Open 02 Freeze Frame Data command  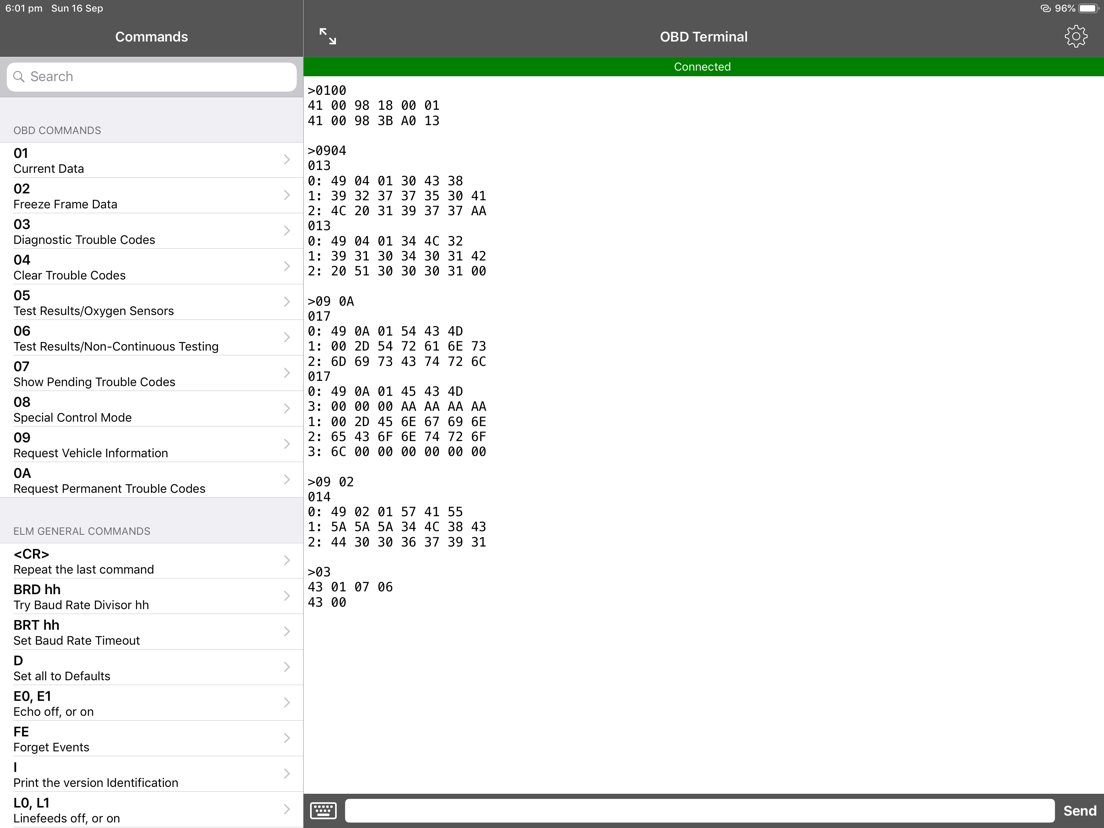151,196
